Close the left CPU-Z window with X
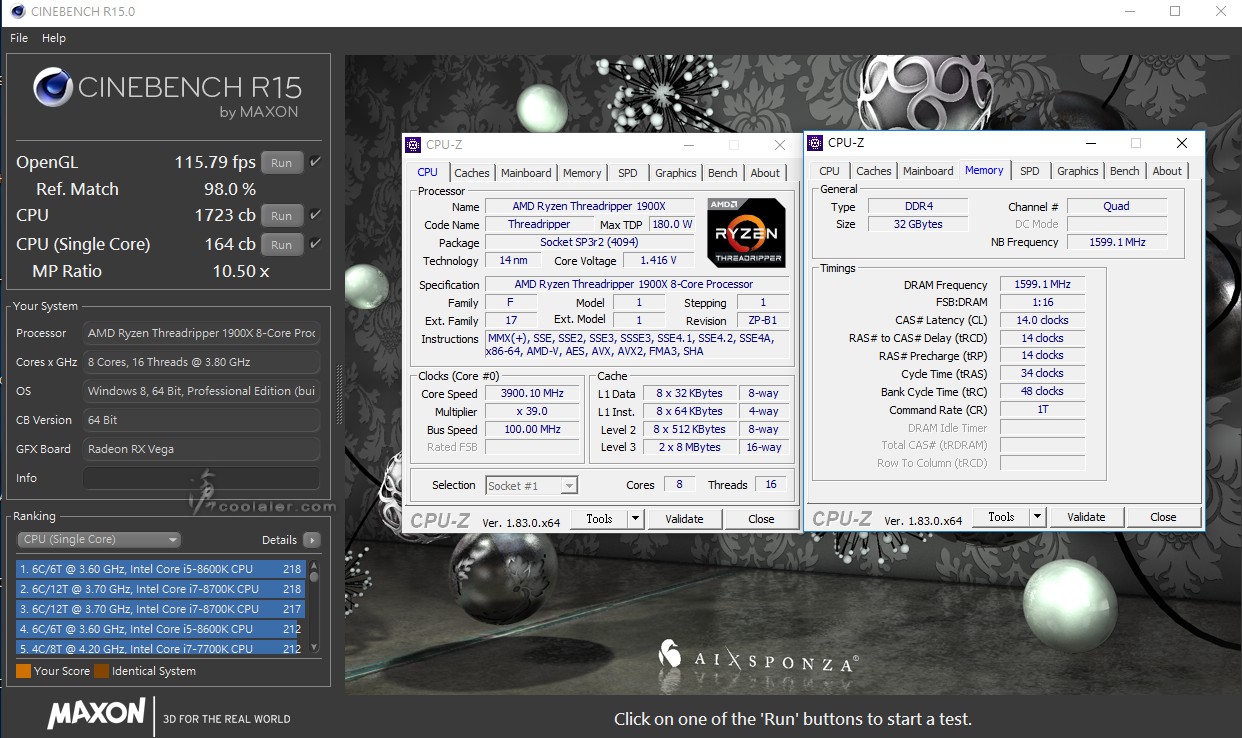1242x738 pixels. click(x=779, y=145)
